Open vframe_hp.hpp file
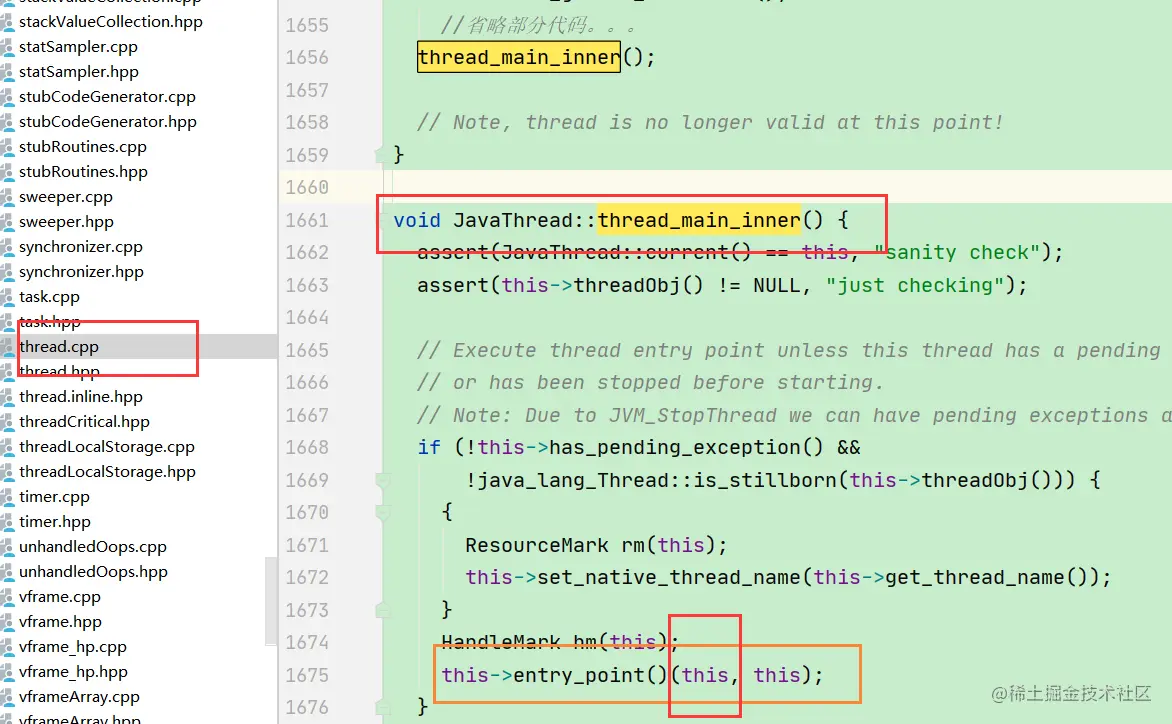This screenshot has width=1172, height=724. click(x=73, y=672)
